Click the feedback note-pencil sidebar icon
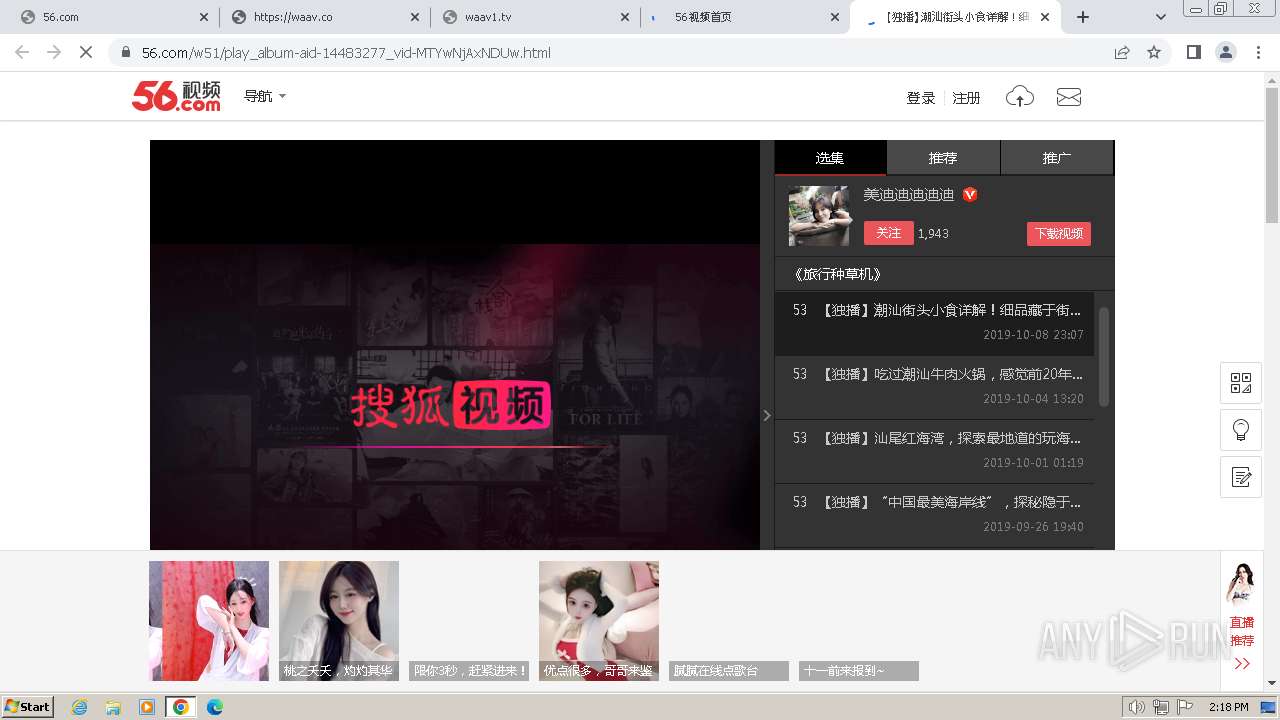This screenshot has height=720, width=1280. (1241, 477)
